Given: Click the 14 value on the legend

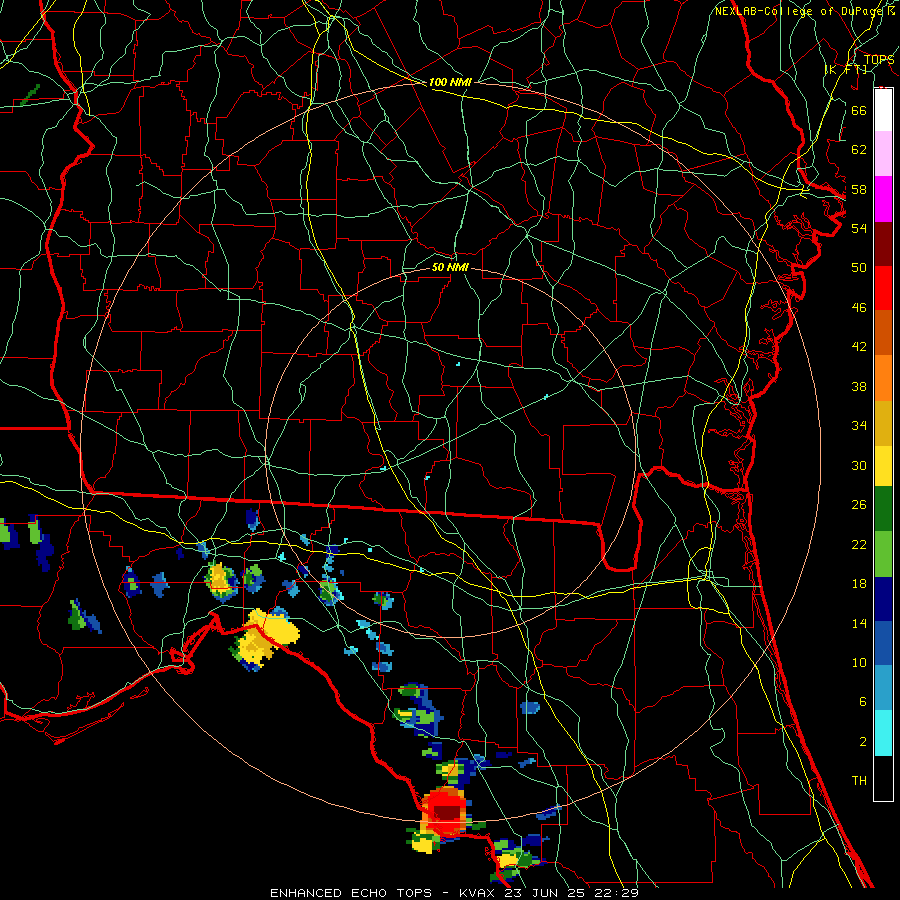Looking at the screenshot, I should 859,624.
